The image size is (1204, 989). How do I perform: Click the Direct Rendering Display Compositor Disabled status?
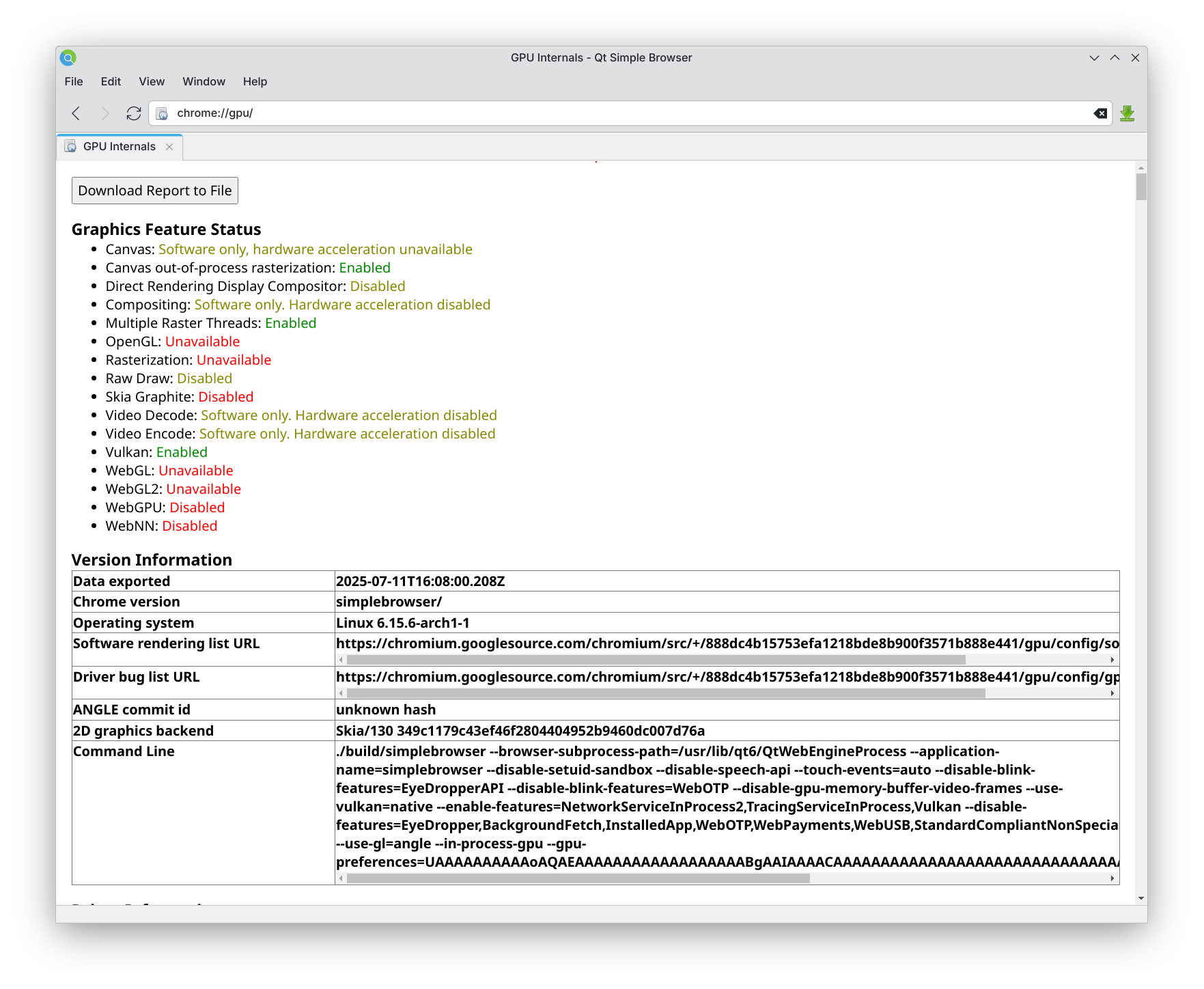coord(378,286)
